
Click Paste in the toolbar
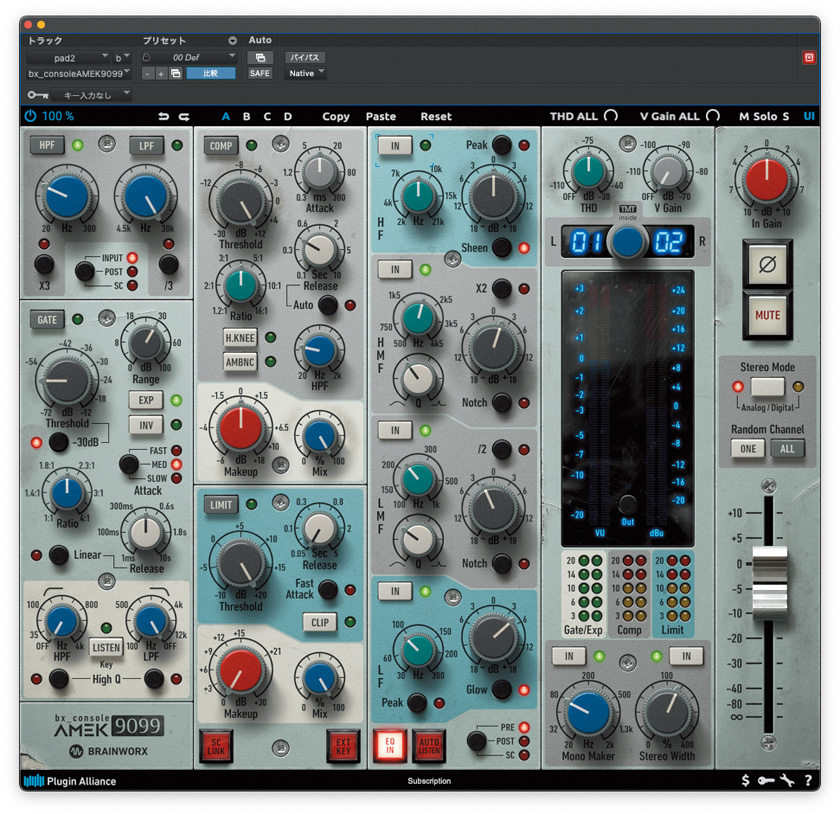click(381, 116)
